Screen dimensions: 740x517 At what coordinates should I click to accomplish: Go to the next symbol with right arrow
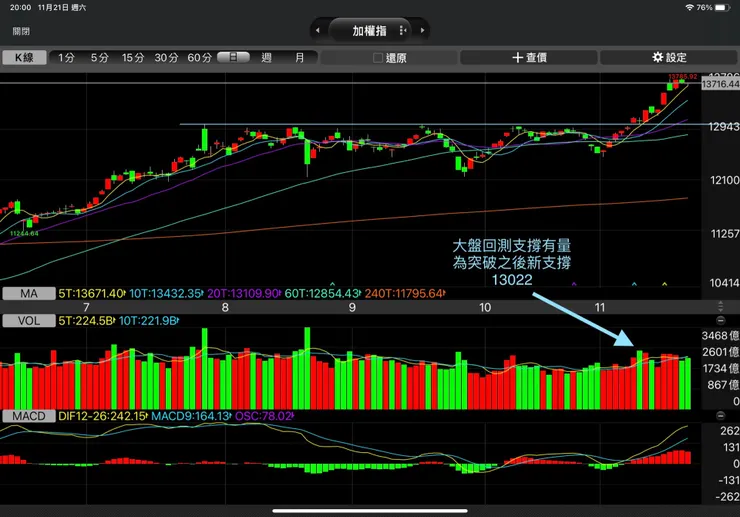point(422,30)
